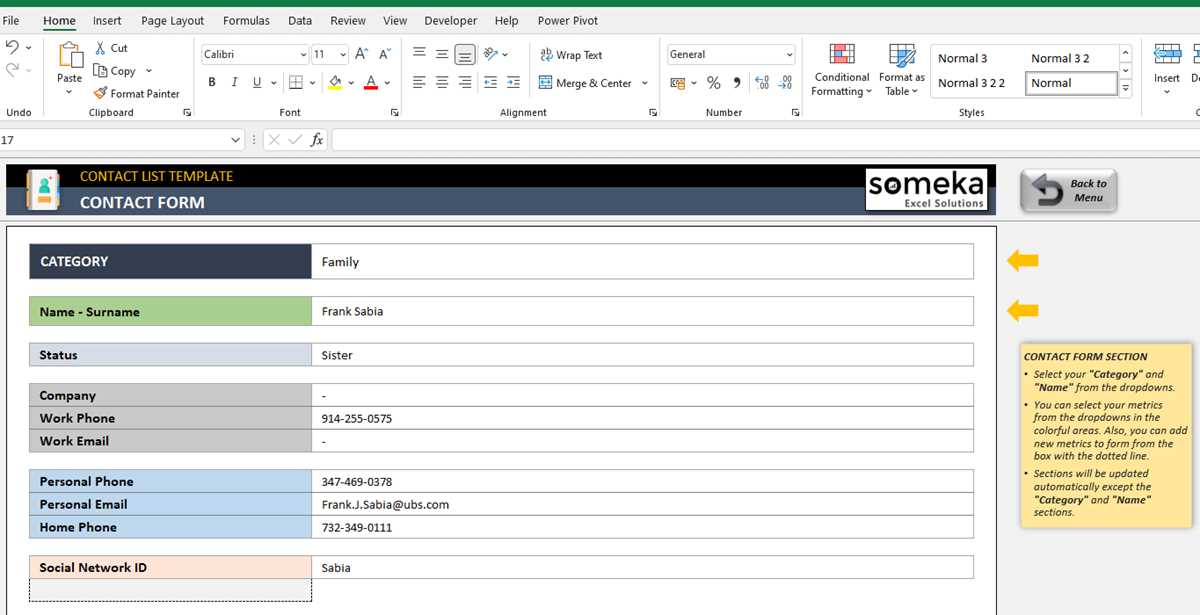
Task: Apply Percent Style number format
Action: click(713, 83)
